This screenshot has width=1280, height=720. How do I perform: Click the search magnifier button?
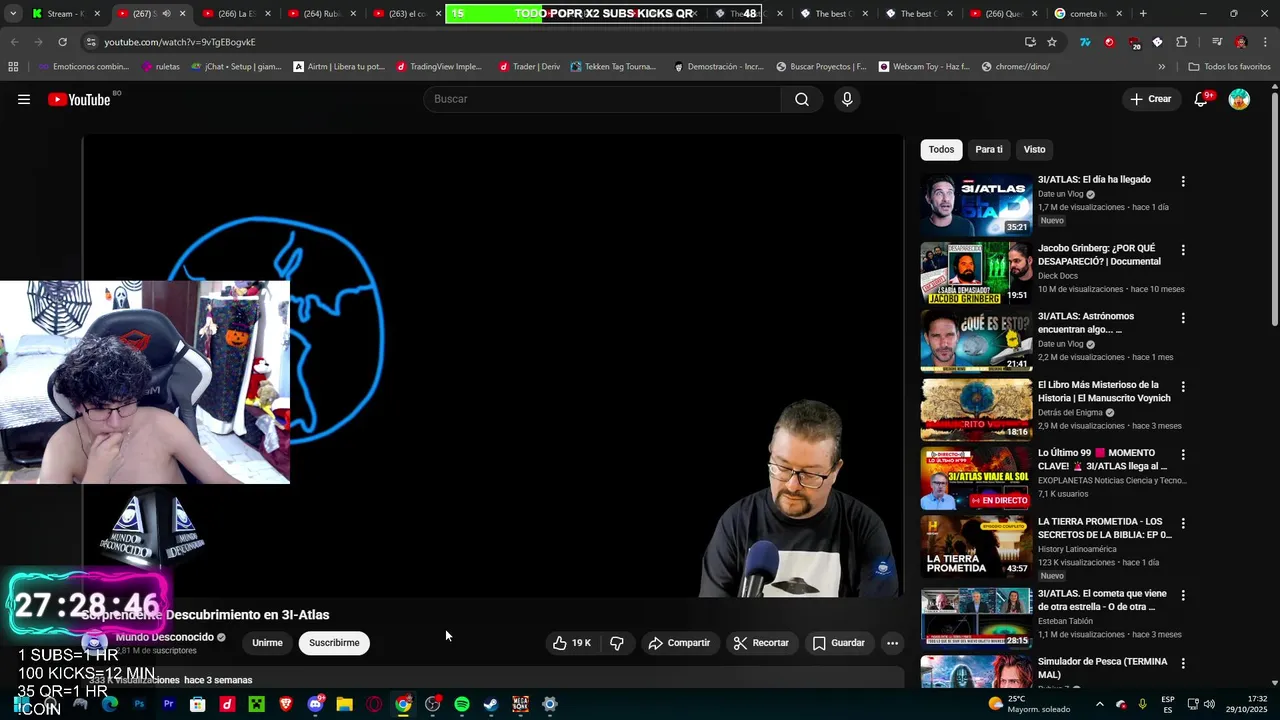[x=802, y=99]
